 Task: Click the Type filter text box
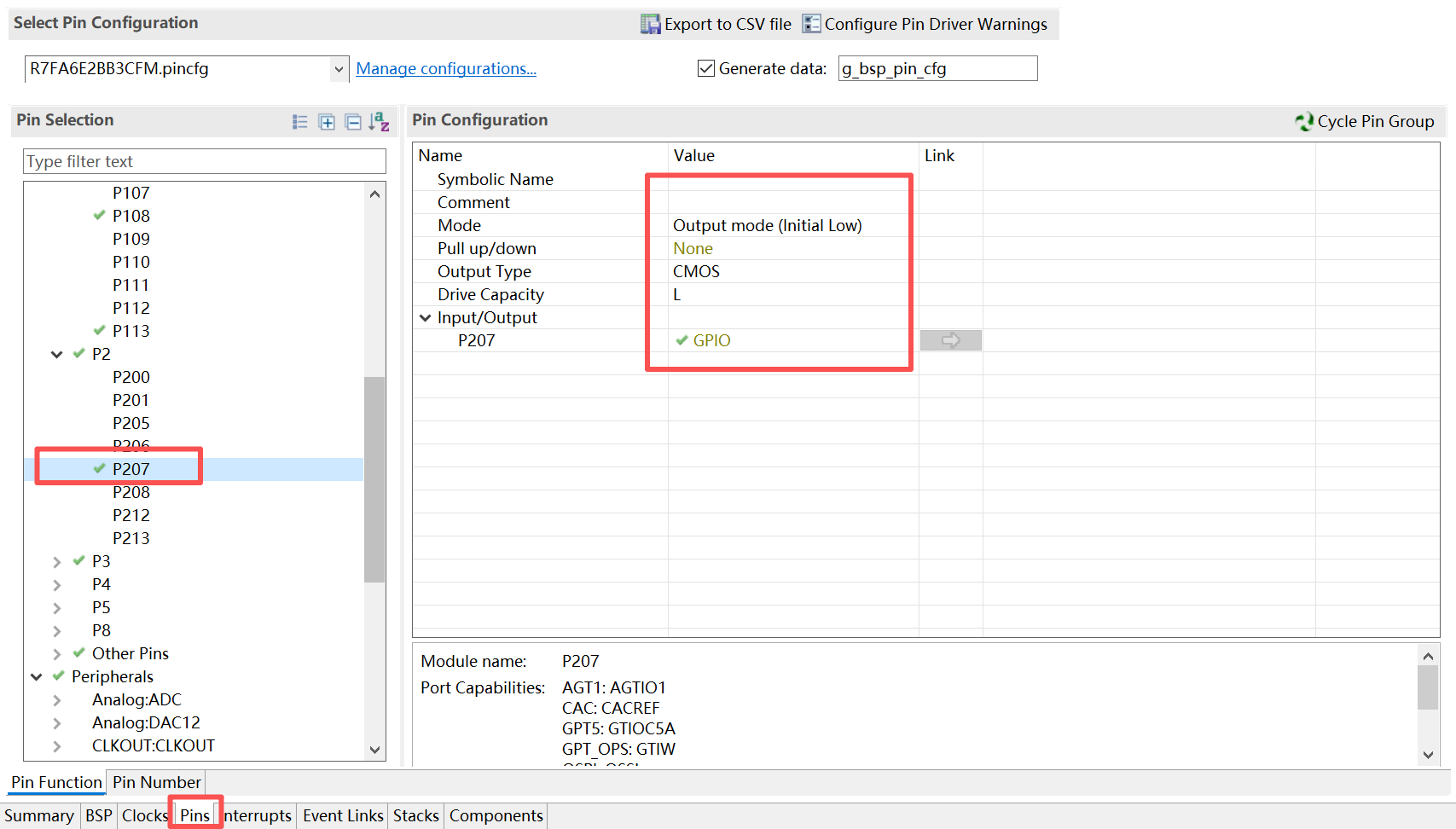coord(204,161)
